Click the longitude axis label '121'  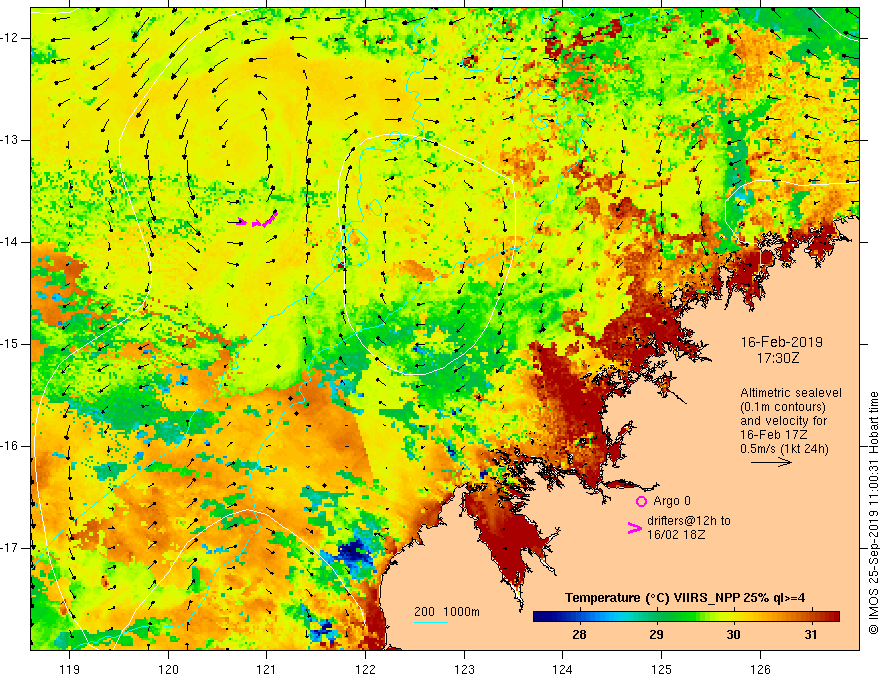pyautogui.click(x=267, y=669)
